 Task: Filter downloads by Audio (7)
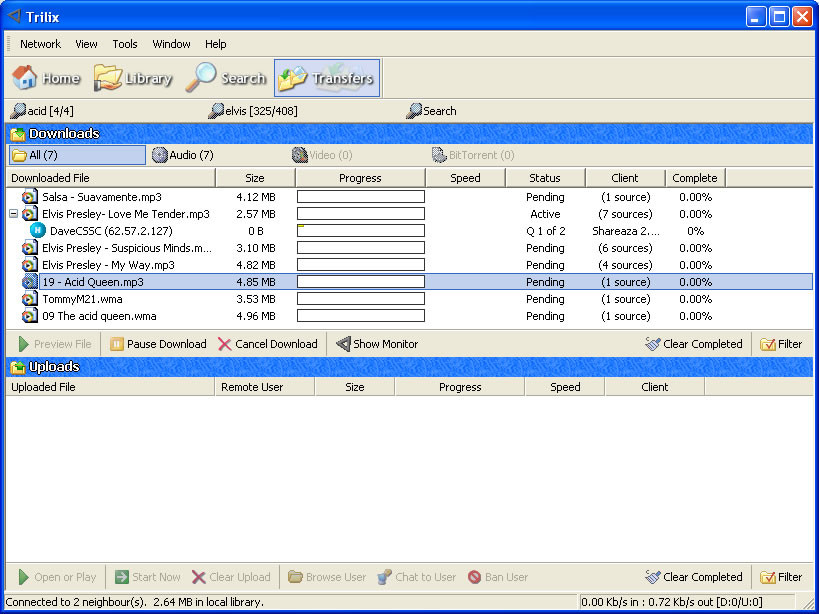pyautogui.click(x=183, y=155)
